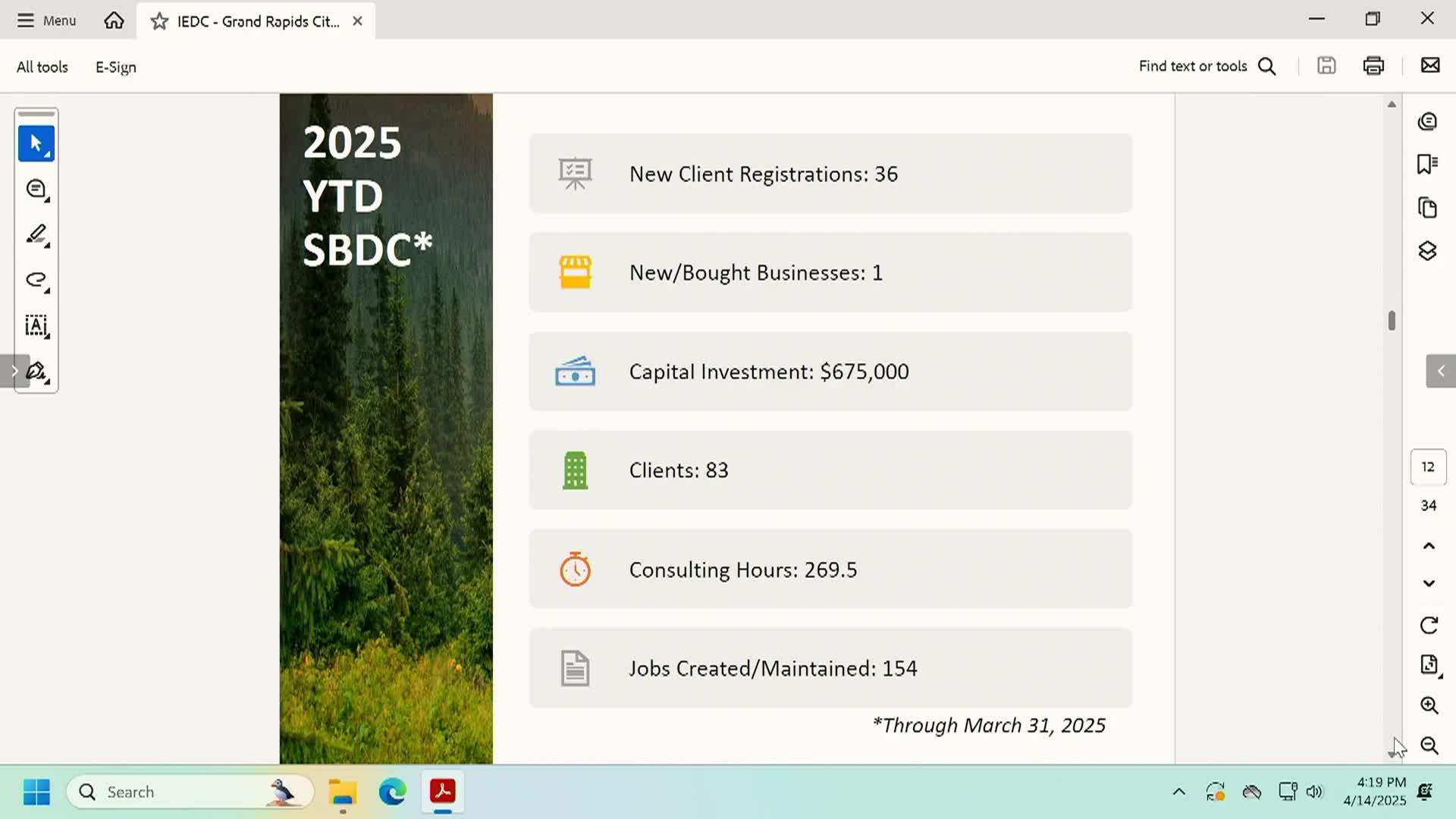Pick the Draw freeform lasso tool

tap(36, 281)
